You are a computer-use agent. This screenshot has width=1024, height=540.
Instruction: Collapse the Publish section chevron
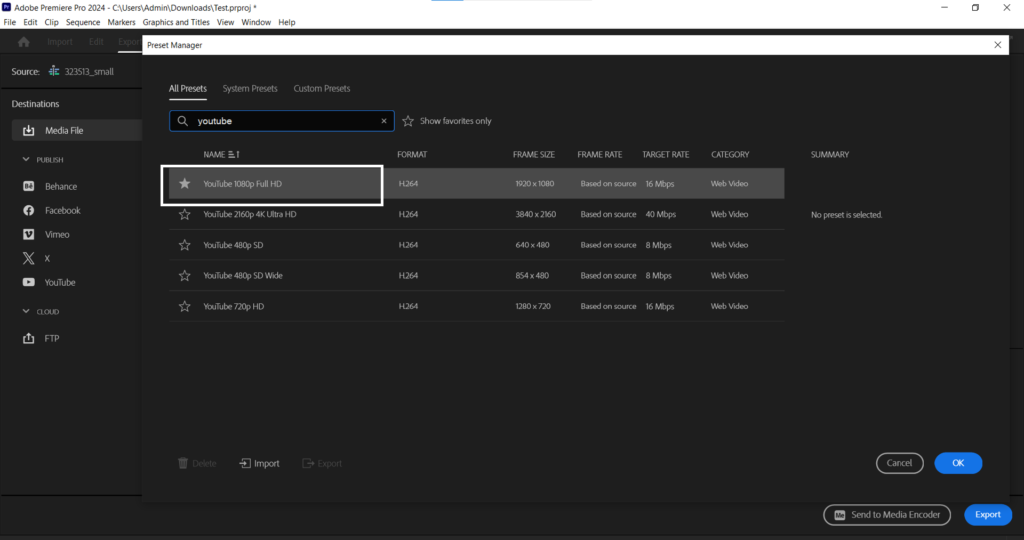click(27, 160)
